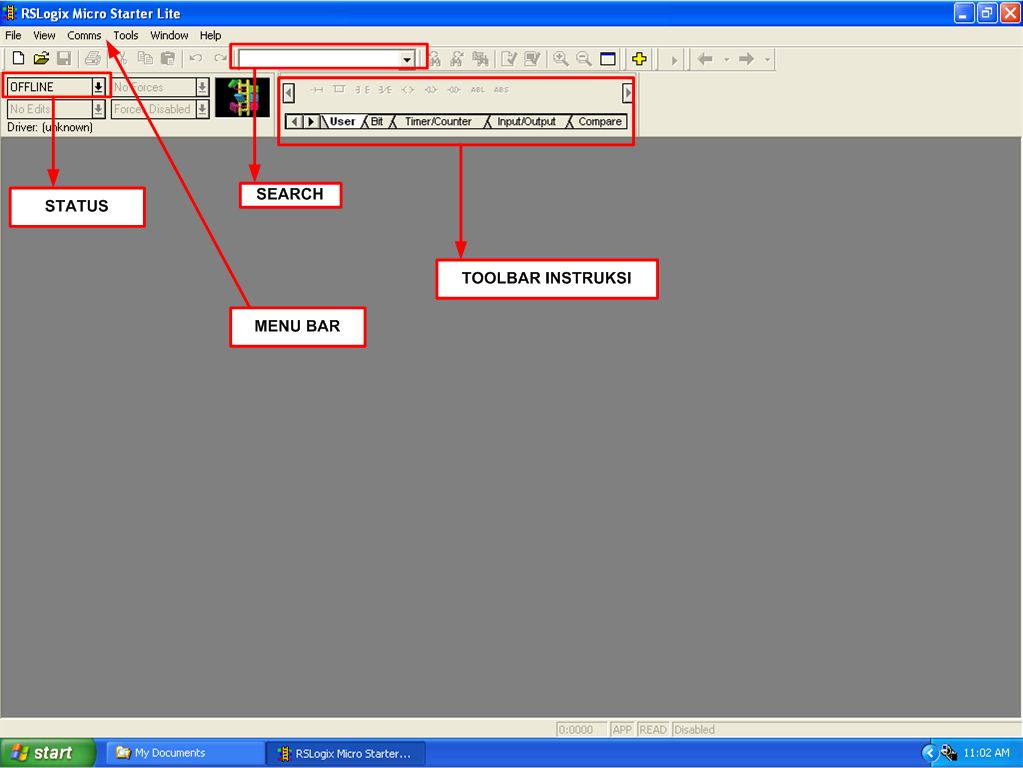Open the Help menu
1023x768 pixels.
tap(210, 35)
